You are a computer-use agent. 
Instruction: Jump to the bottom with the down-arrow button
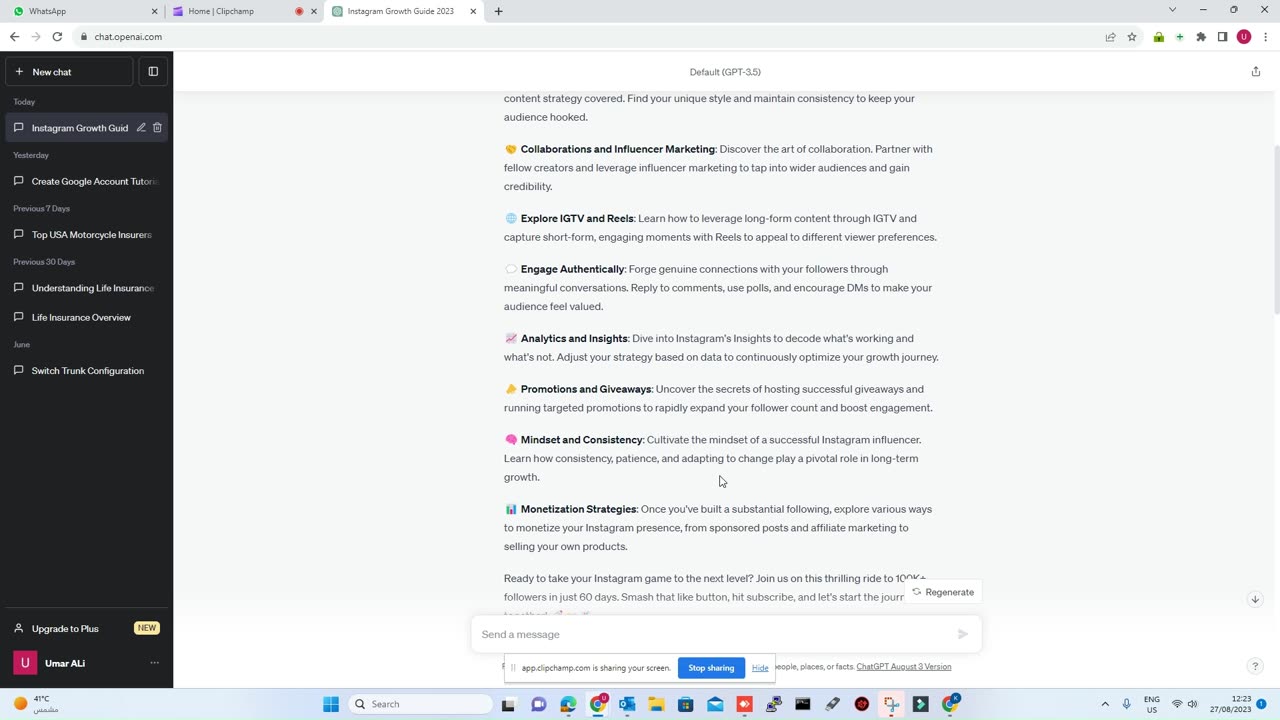1255,599
